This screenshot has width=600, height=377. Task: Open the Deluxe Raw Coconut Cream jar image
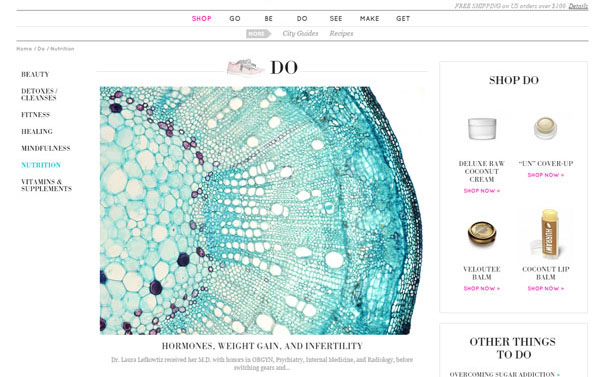tap(482, 129)
